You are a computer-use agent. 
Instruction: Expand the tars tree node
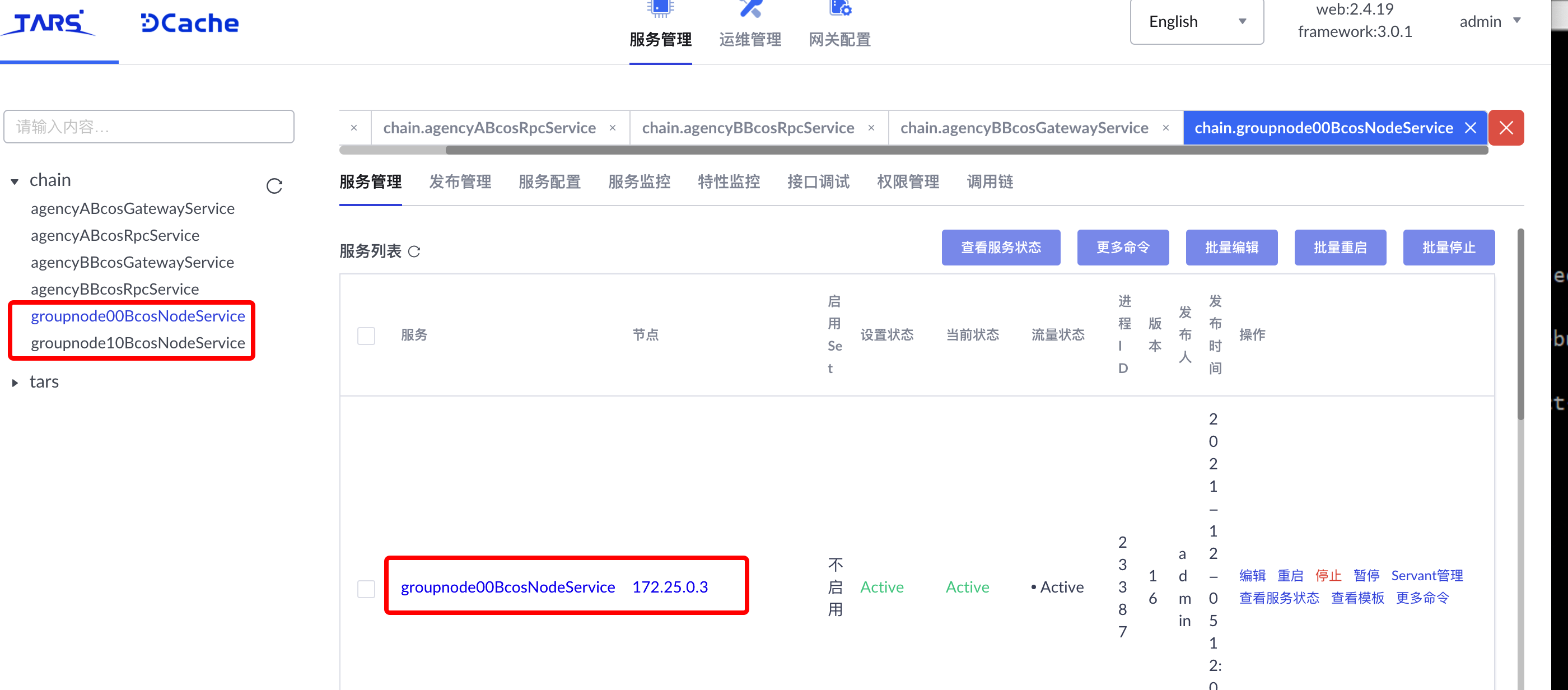[x=15, y=383]
